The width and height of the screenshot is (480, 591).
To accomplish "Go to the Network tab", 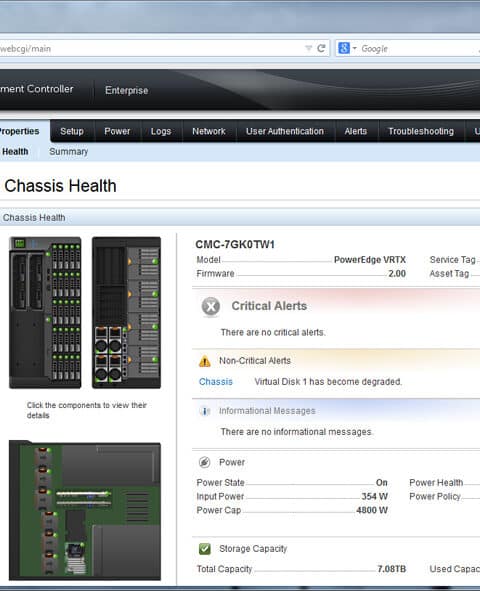I will [209, 131].
